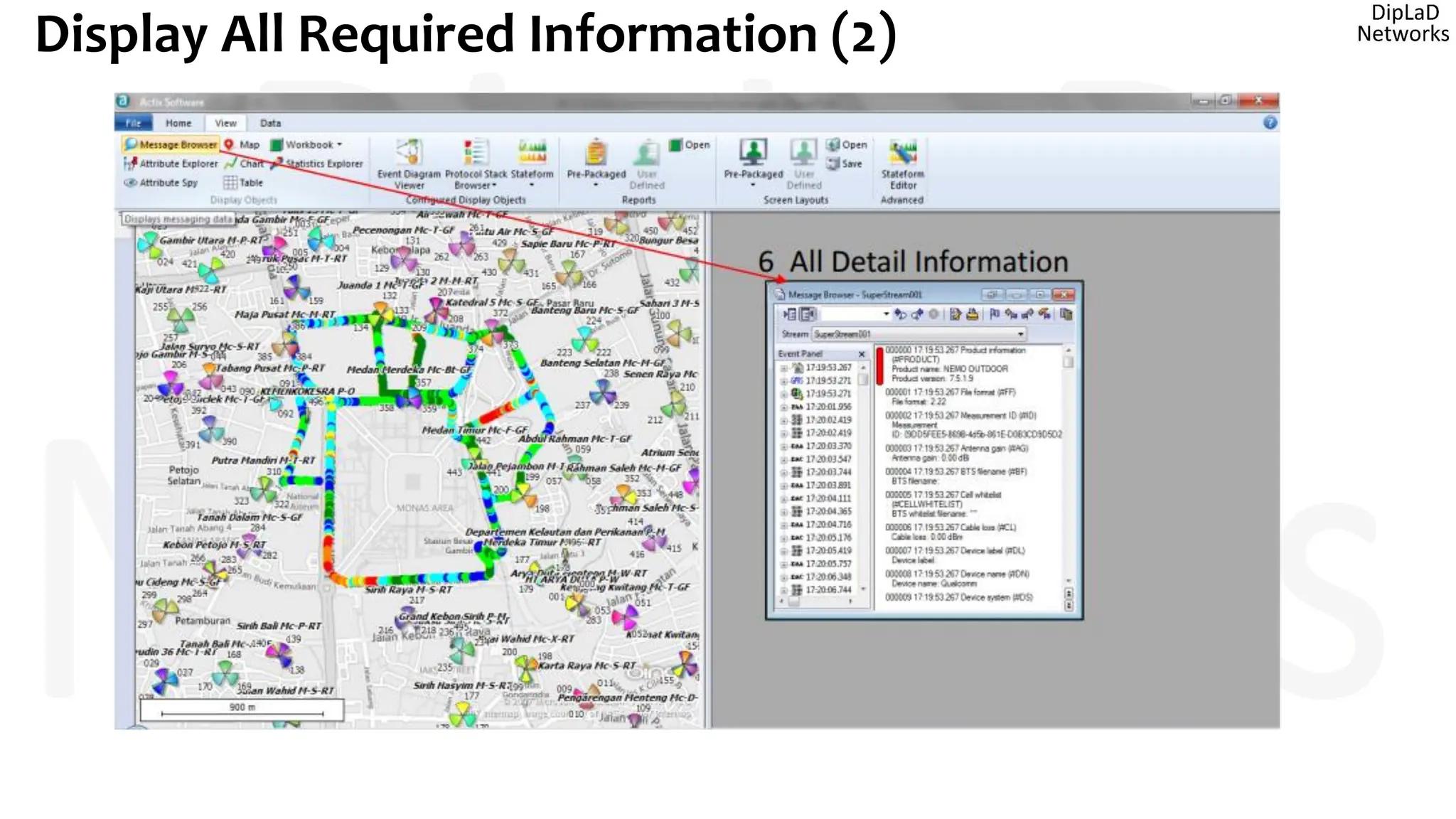Click Open in the Reports group

click(690, 144)
